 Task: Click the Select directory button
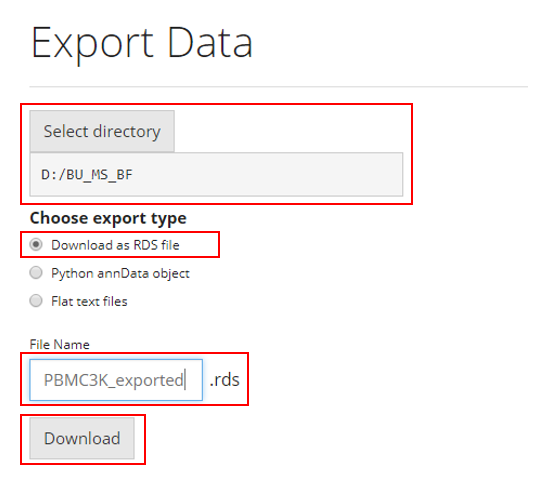coord(102,131)
